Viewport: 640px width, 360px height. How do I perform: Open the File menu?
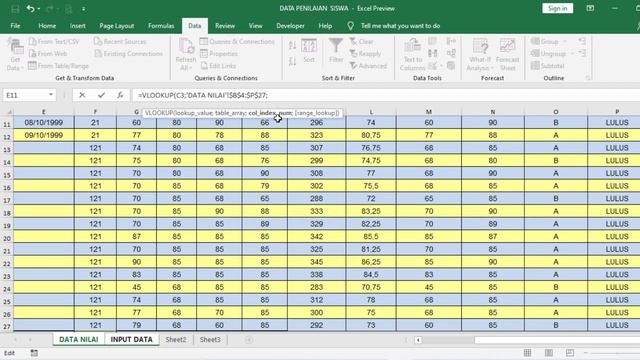click(x=15, y=26)
